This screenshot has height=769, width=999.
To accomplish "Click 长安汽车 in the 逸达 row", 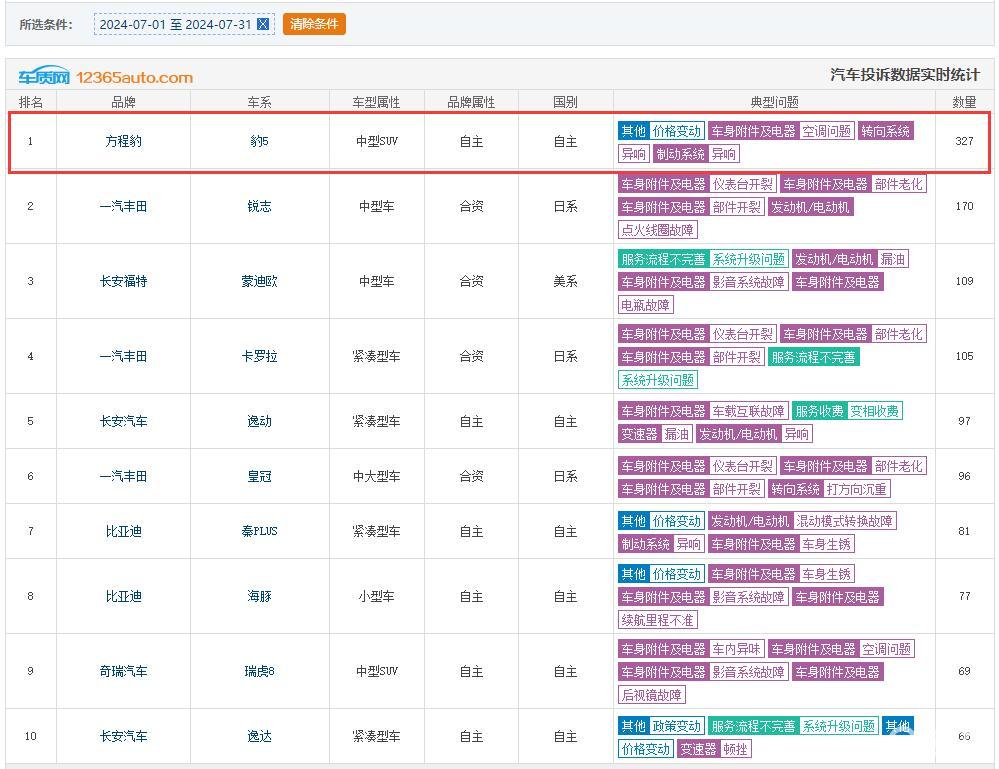I will tap(123, 736).
